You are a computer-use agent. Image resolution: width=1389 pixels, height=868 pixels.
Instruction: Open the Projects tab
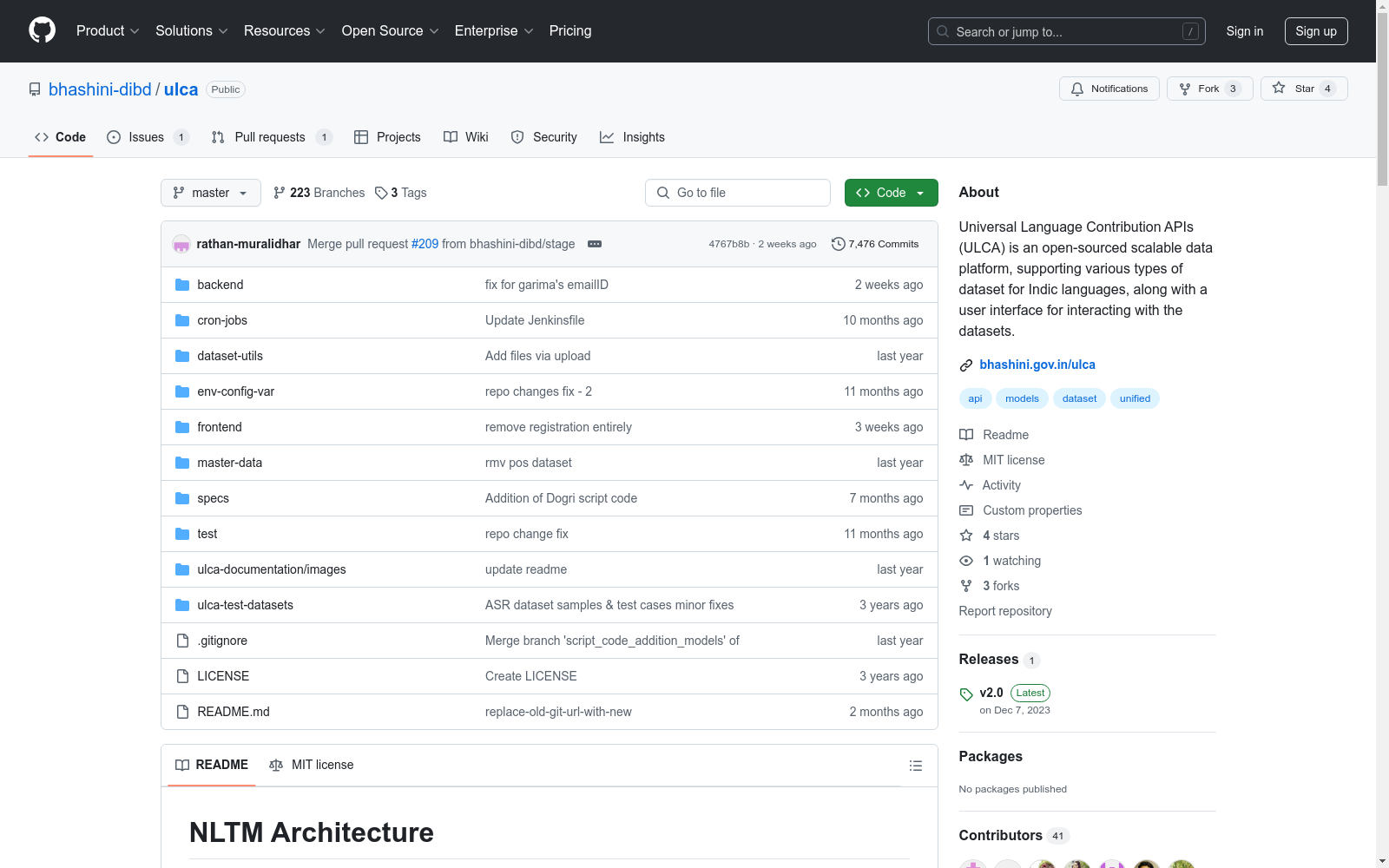pos(387,137)
